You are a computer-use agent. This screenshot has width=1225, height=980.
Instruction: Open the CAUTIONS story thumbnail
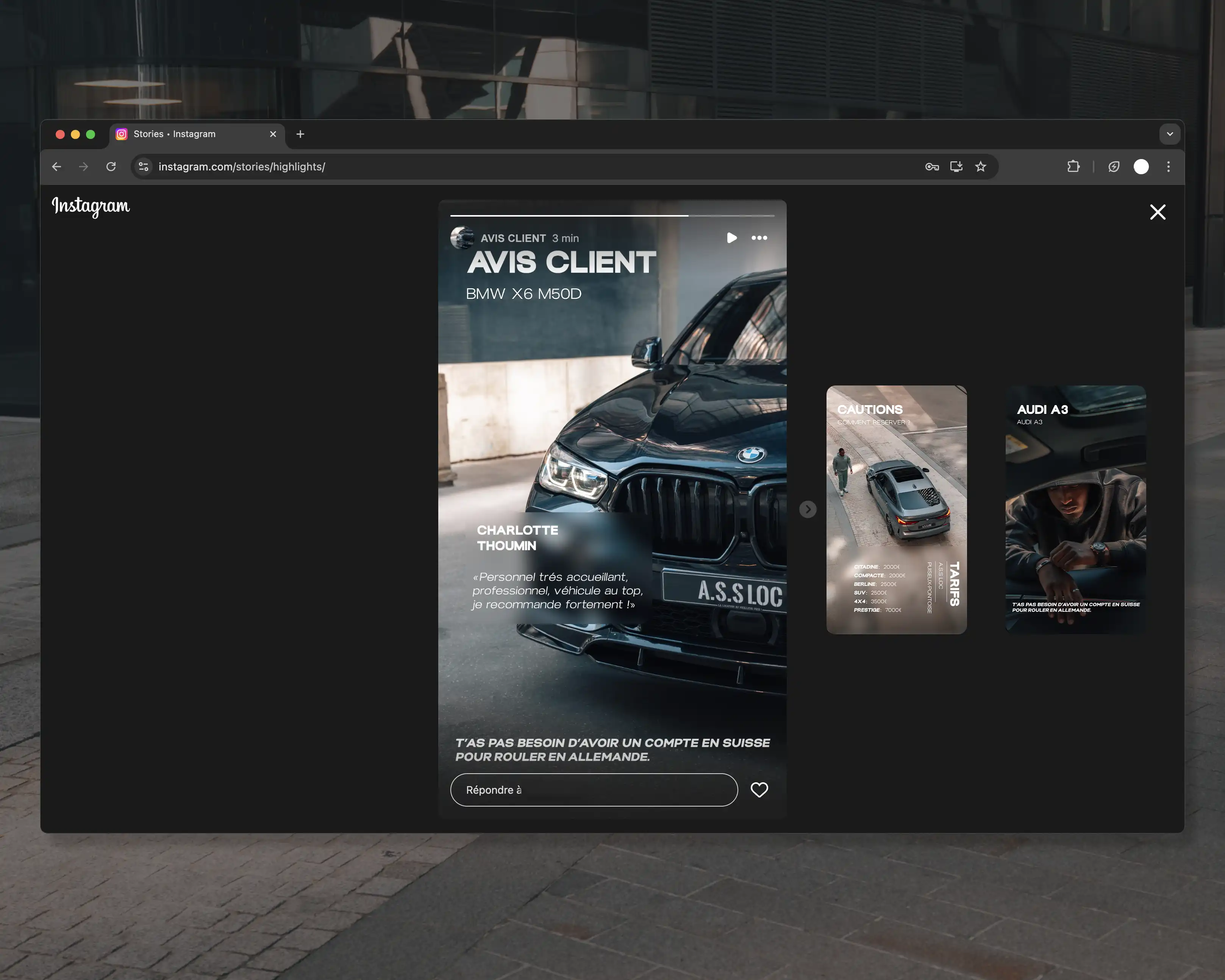click(x=896, y=510)
